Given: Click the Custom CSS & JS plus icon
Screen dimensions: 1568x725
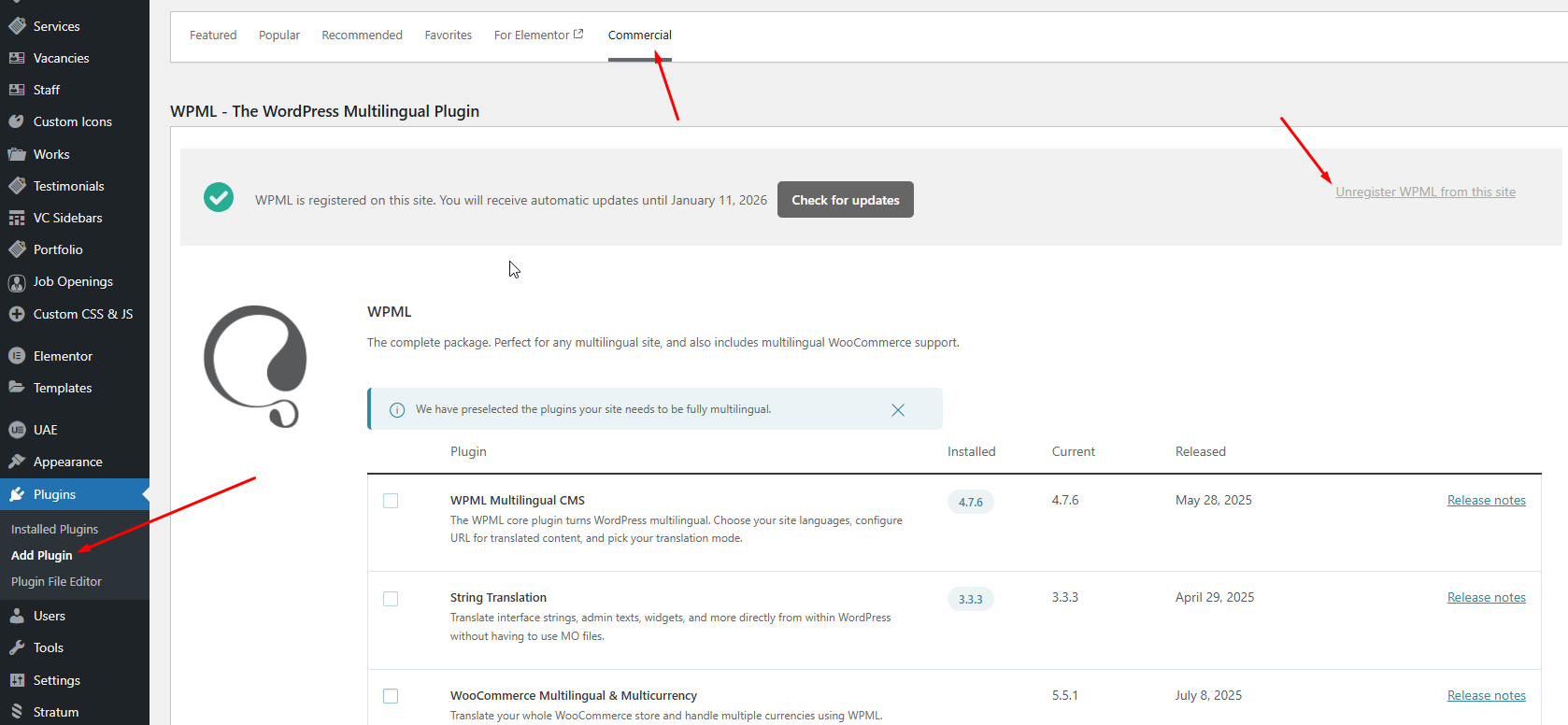Looking at the screenshot, I should 17,314.
